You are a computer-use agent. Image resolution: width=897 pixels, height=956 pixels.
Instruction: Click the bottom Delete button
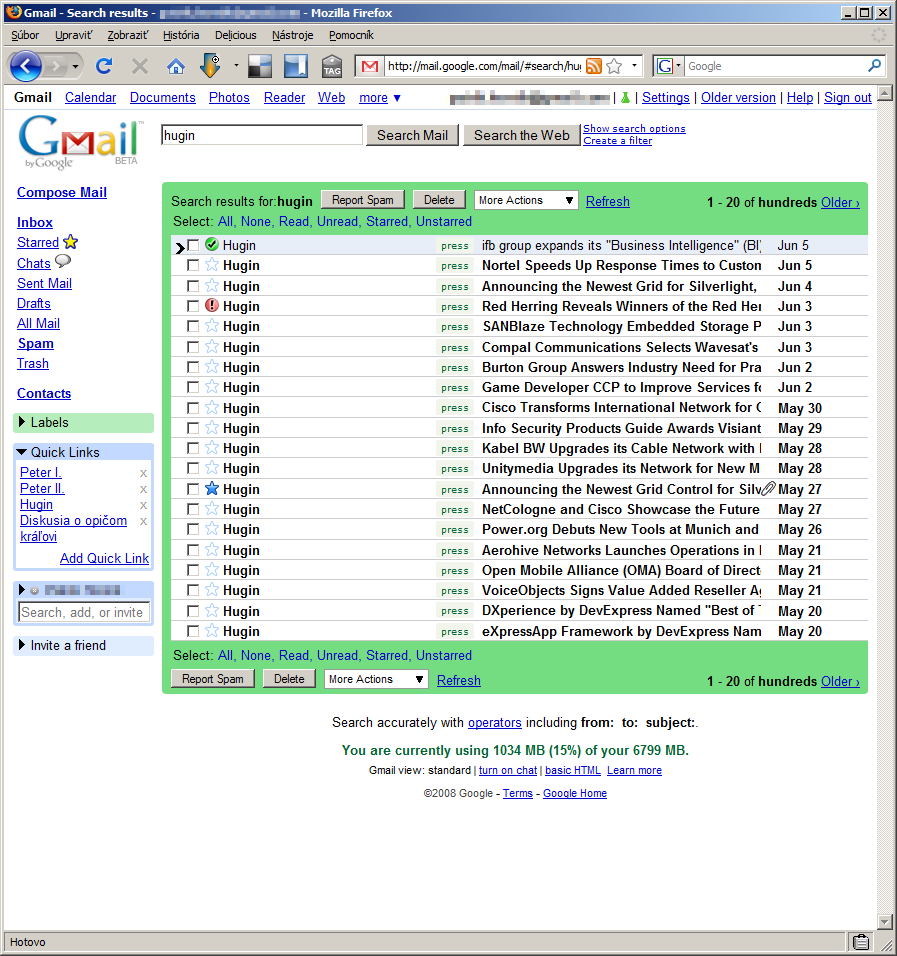pos(289,679)
